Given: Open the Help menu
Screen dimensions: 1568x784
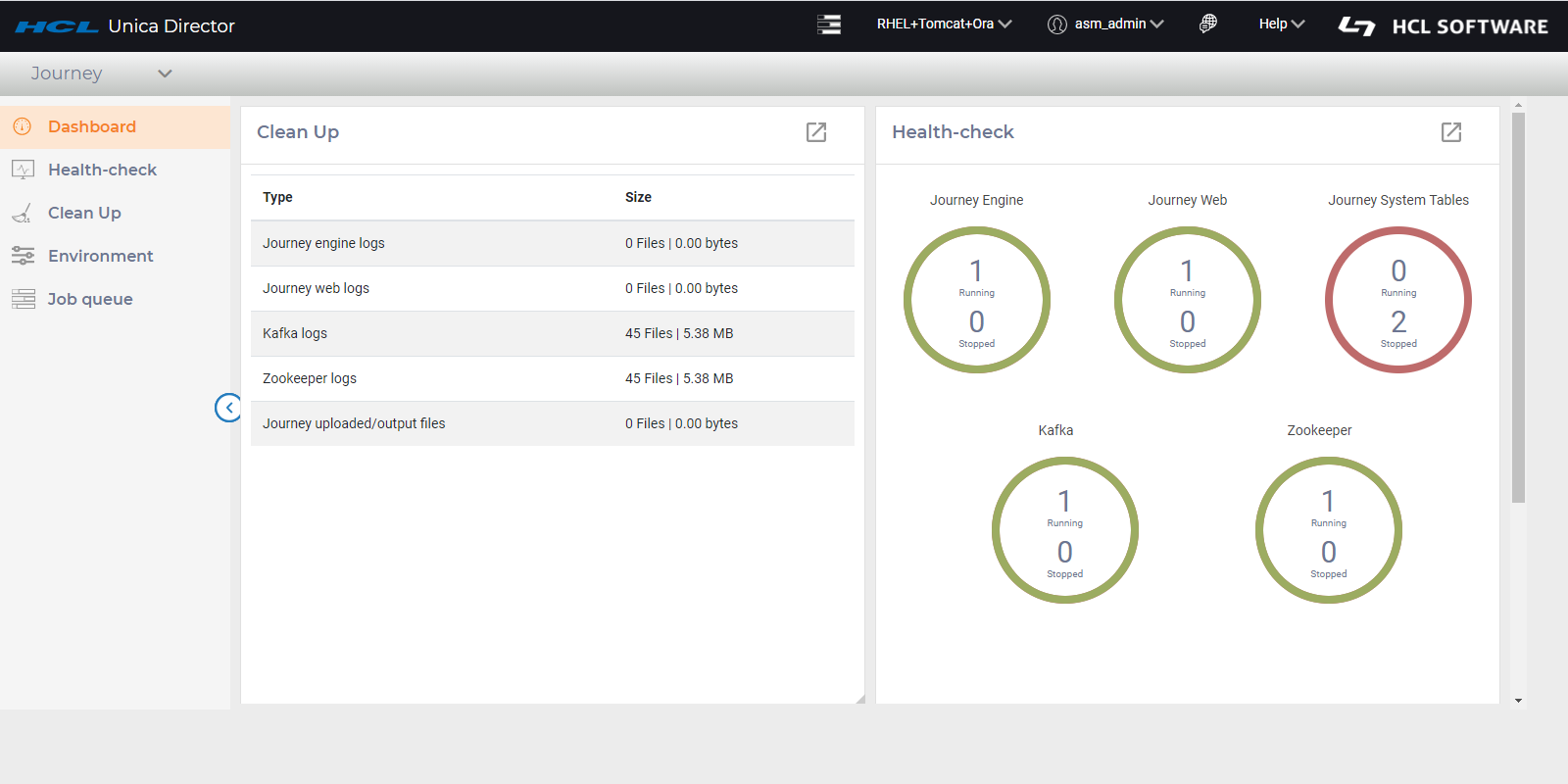Looking at the screenshot, I should (1281, 24).
